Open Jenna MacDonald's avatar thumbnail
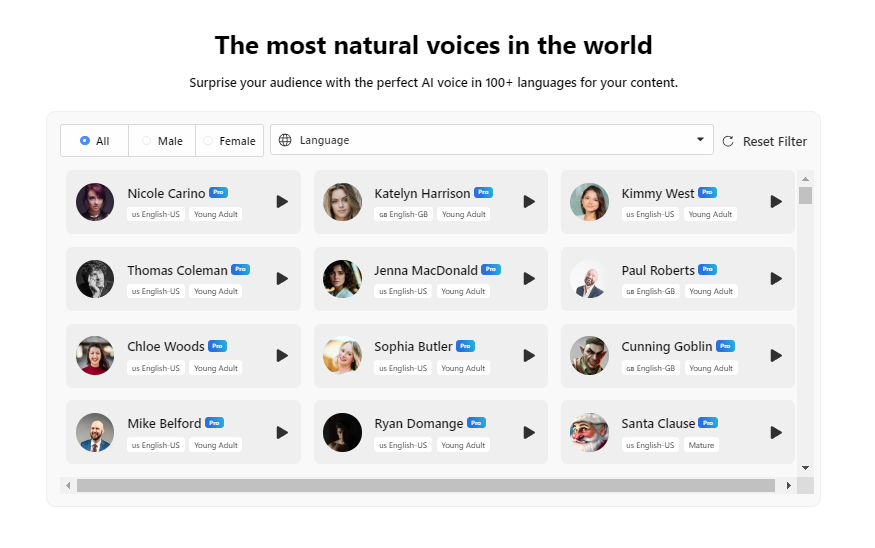Screen dimensions: 875x548 point(342,279)
